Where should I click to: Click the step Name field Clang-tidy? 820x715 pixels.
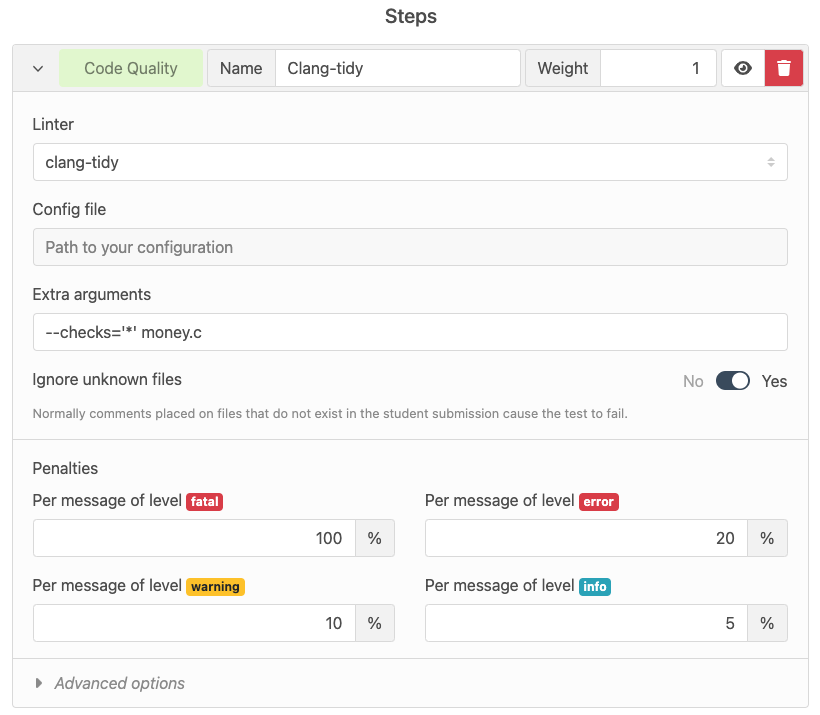coord(397,68)
